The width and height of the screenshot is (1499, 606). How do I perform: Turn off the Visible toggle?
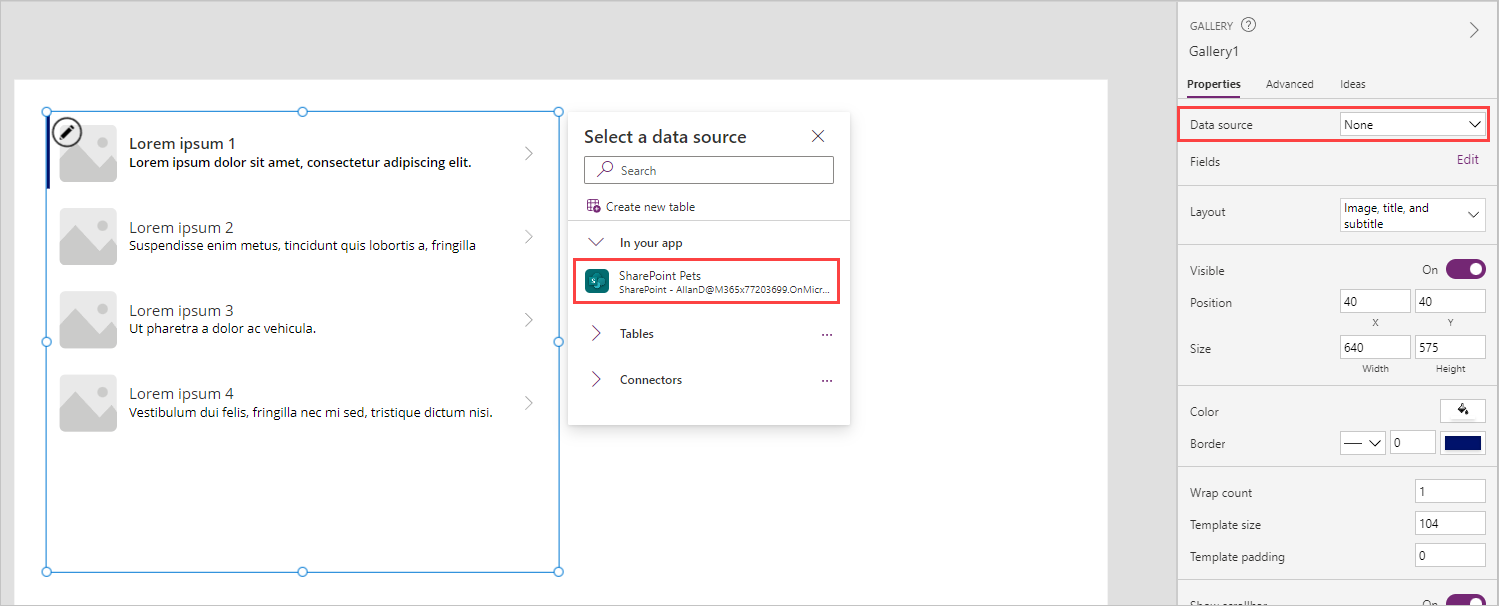tap(1466, 269)
